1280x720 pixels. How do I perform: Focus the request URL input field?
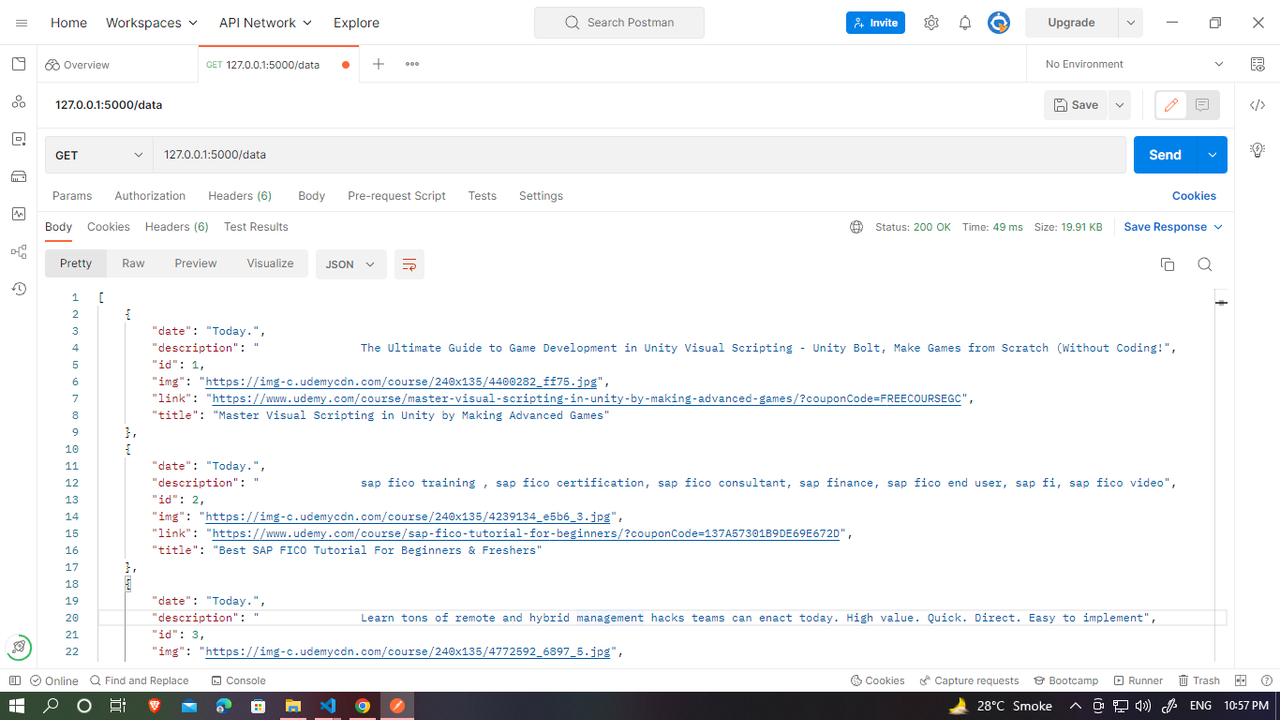[x=639, y=155]
